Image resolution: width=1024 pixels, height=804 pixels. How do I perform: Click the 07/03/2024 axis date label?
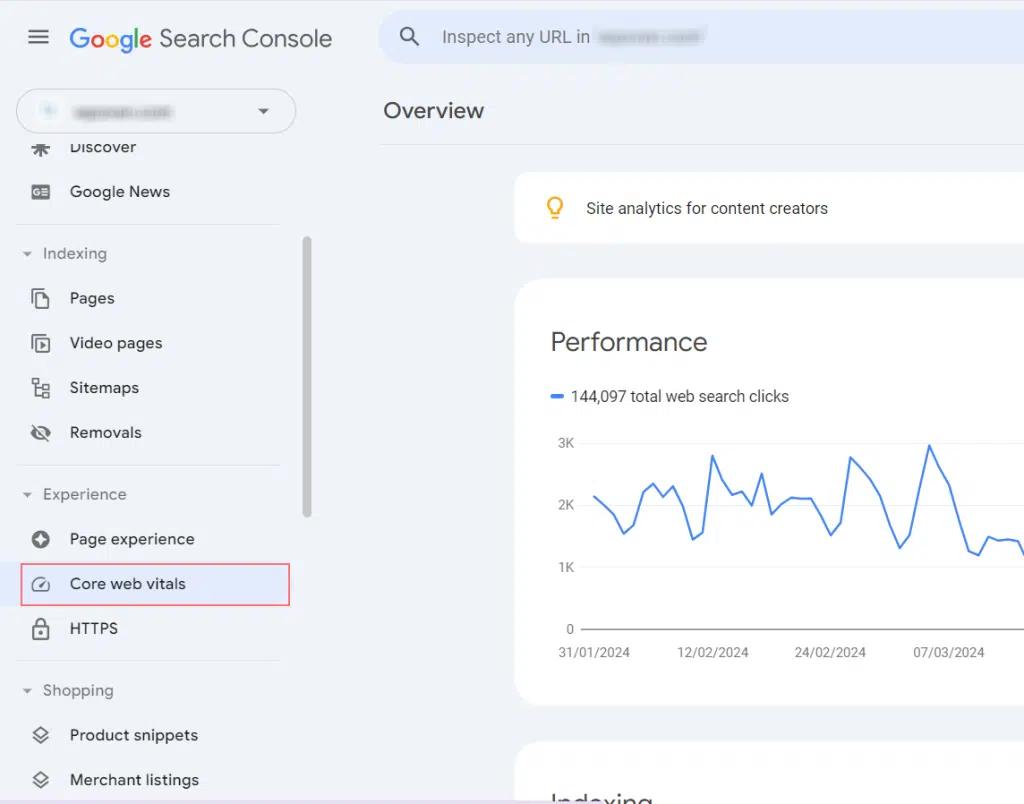pyautogui.click(x=948, y=652)
